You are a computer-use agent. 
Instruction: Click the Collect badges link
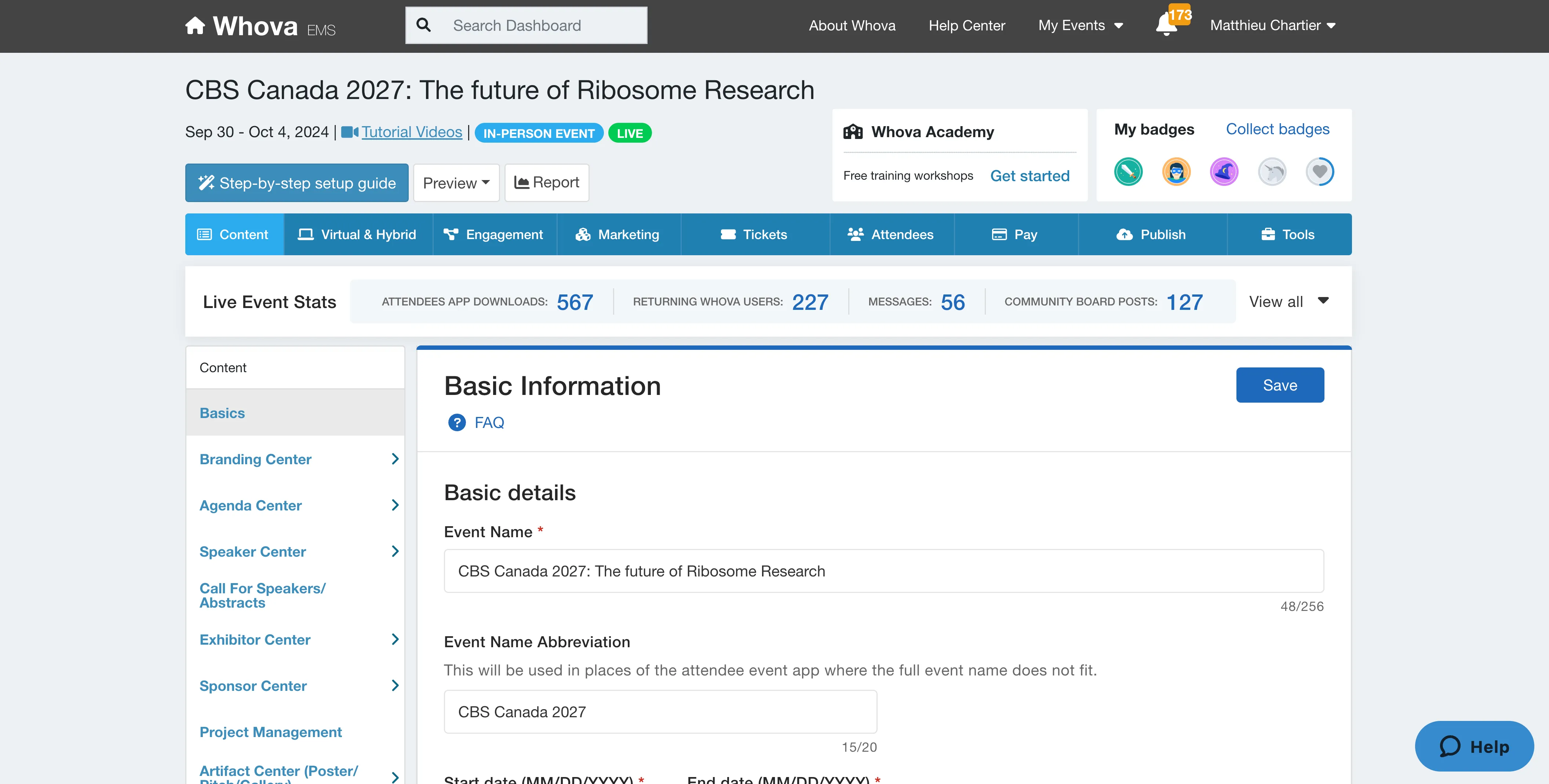tap(1277, 129)
